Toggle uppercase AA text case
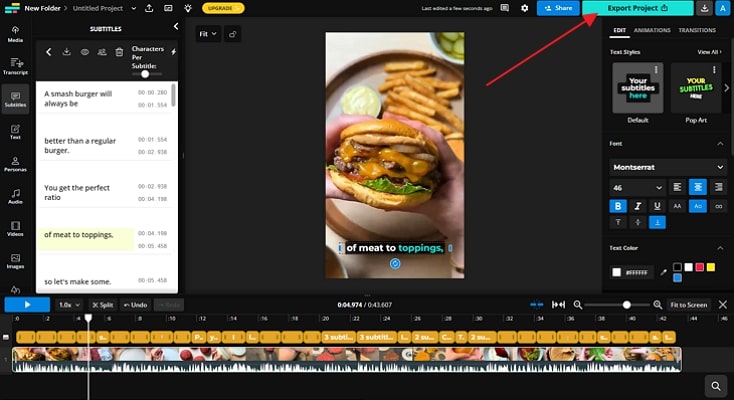 pos(677,206)
